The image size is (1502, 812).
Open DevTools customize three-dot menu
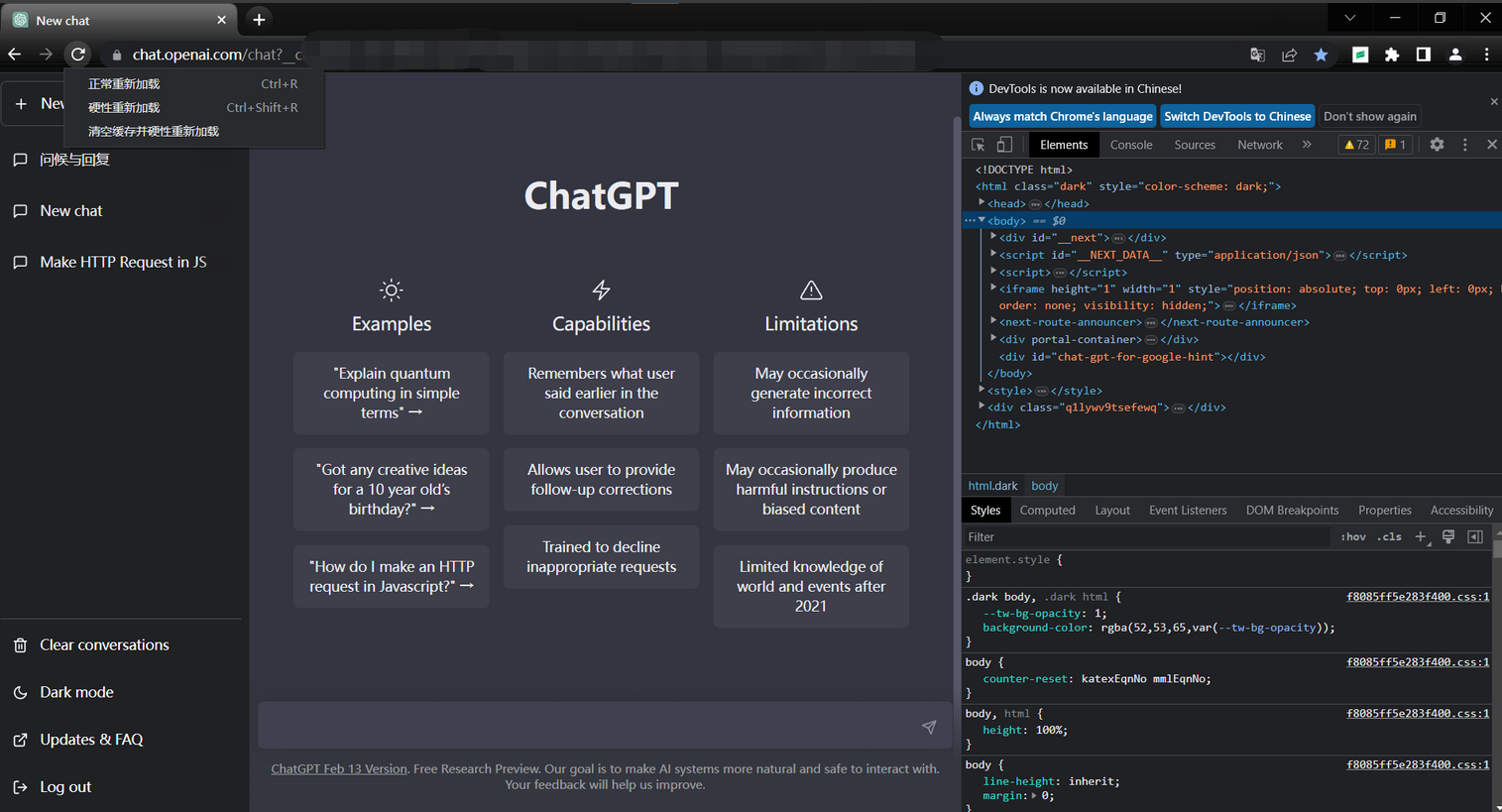[1464, 145]
